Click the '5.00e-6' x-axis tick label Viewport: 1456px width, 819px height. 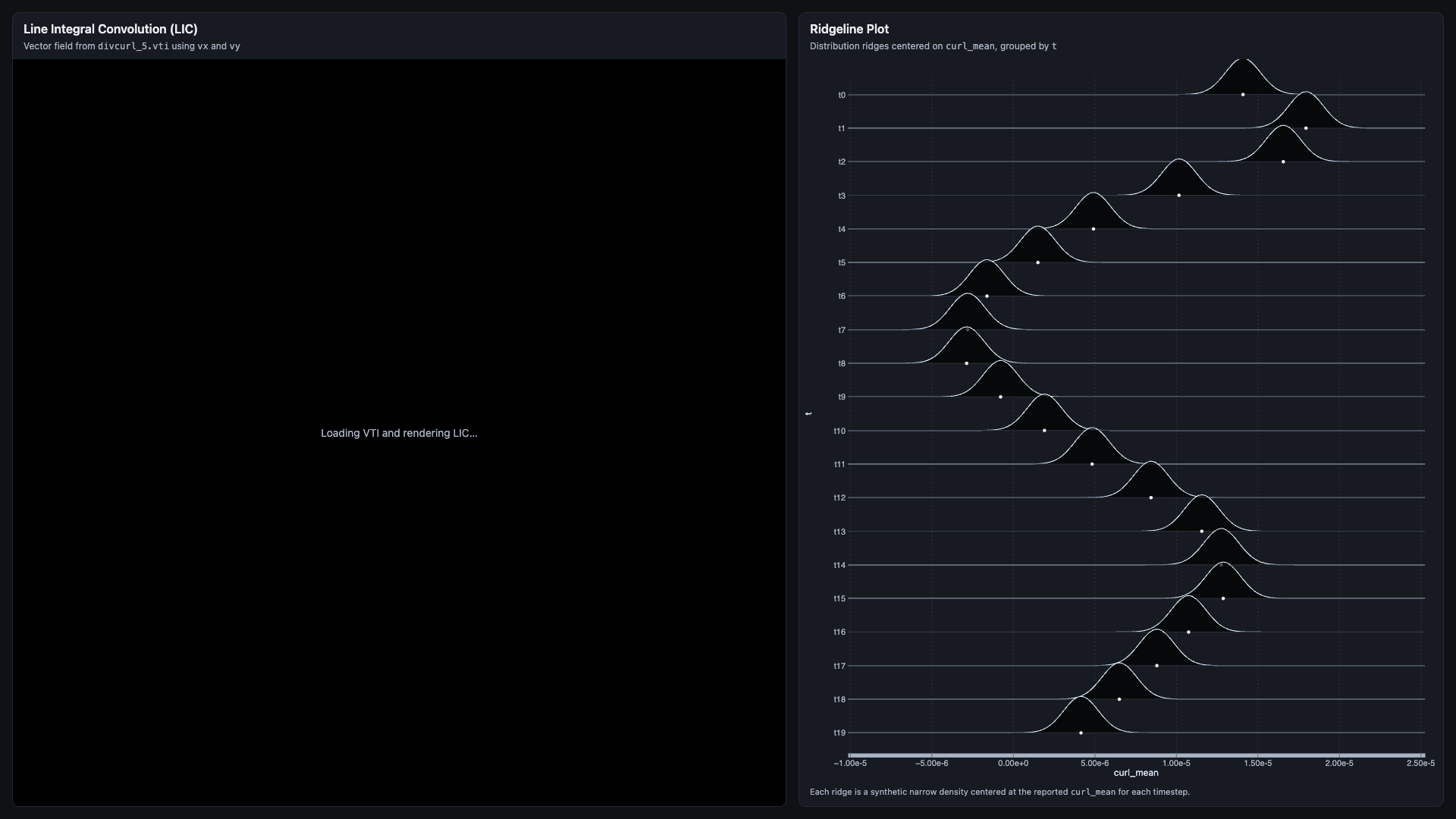pos(1095,763)
